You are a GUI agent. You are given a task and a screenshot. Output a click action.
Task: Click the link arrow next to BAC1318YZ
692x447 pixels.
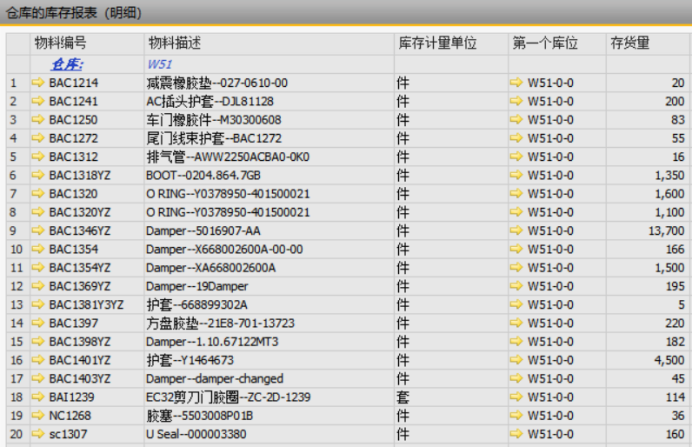tap(39, 175)
